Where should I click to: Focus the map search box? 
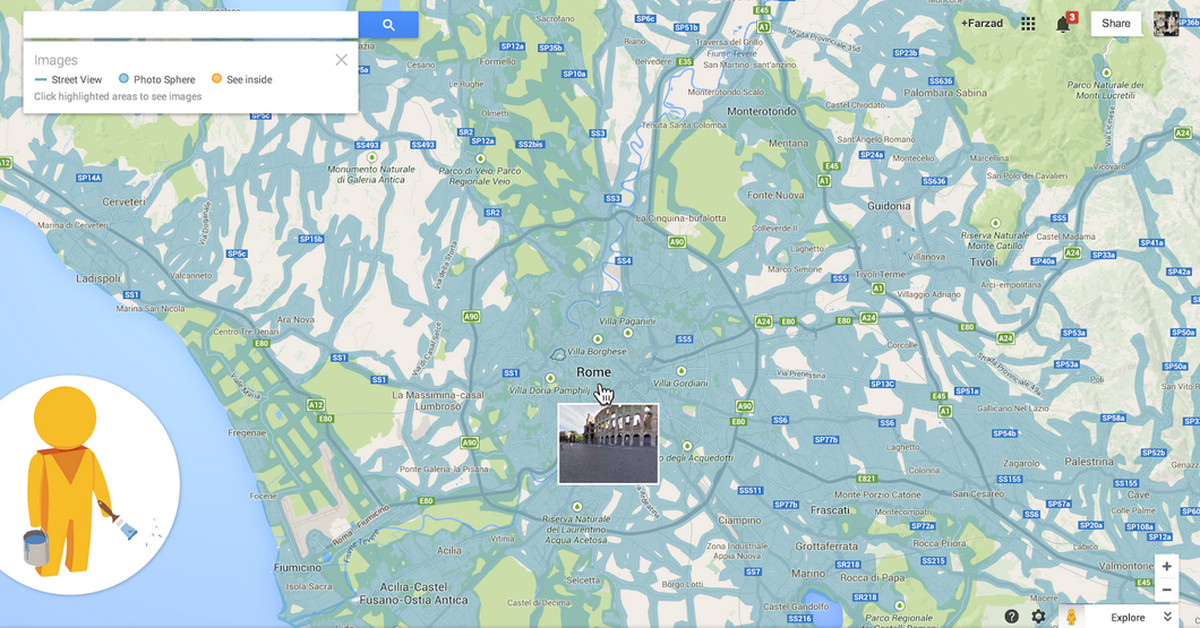(x=191, y=25)
